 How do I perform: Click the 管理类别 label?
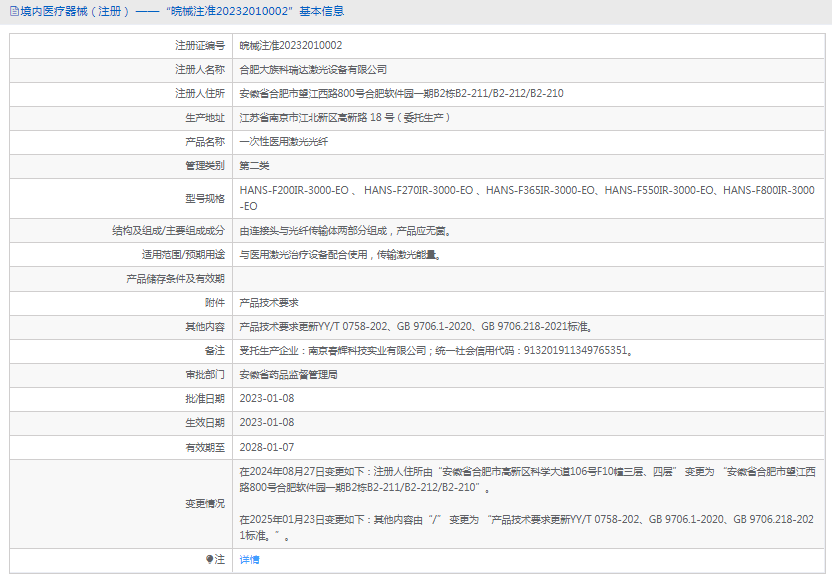[x=205, y=165]
